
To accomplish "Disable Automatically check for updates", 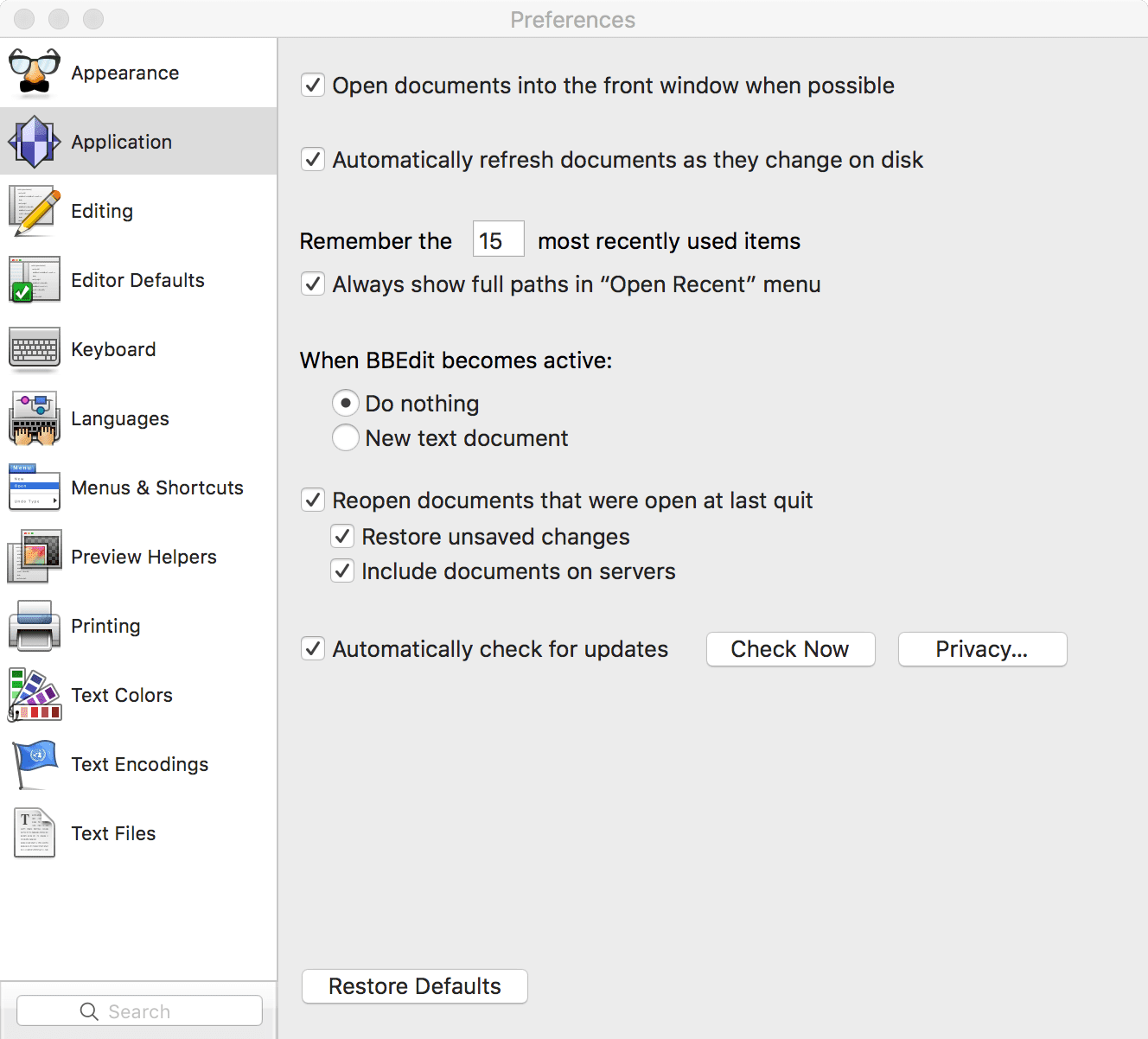I will 313,648.
